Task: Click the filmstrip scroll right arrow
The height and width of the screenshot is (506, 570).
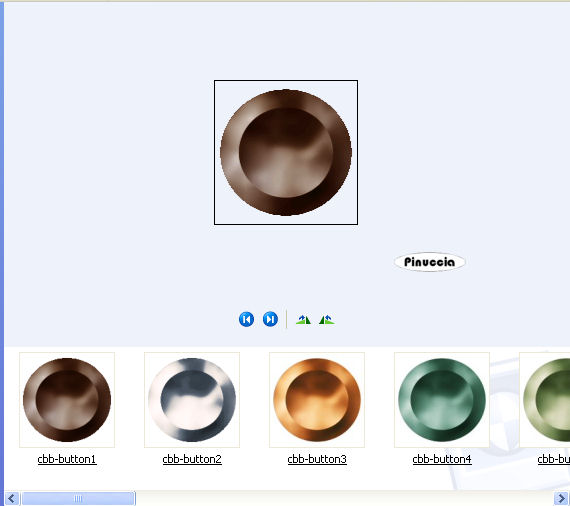Action: [562, 498]
